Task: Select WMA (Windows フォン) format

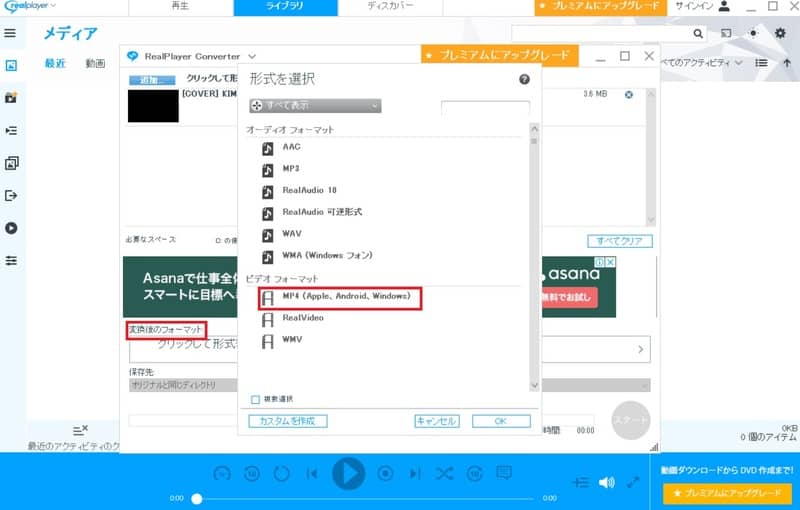Action: pyautogui.click(x=327, y=255)
